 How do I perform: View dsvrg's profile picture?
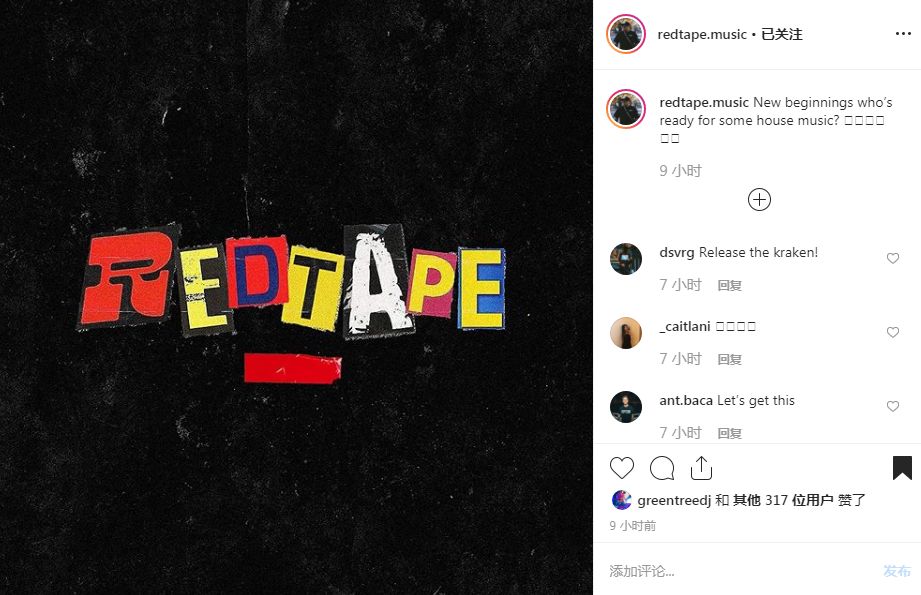626,258
